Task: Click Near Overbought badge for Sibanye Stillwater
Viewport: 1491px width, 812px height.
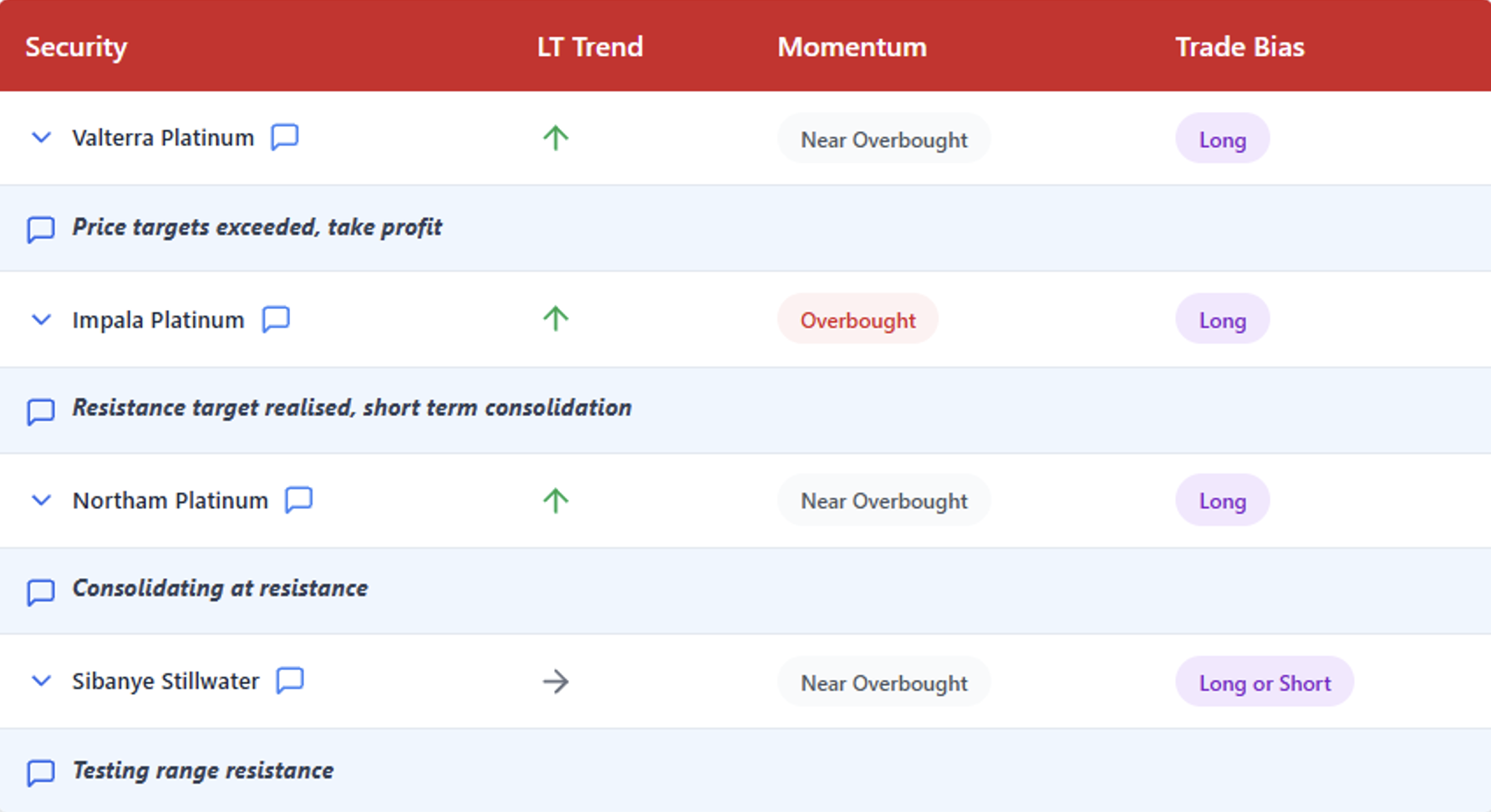Action: 884,682
